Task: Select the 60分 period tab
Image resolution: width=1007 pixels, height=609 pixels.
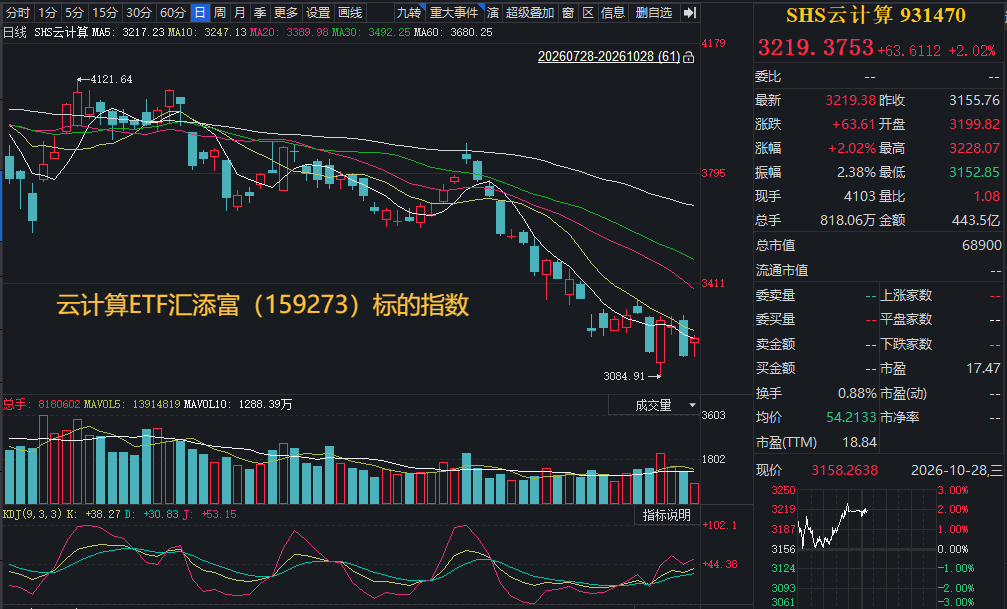Action: click(173, 13)
